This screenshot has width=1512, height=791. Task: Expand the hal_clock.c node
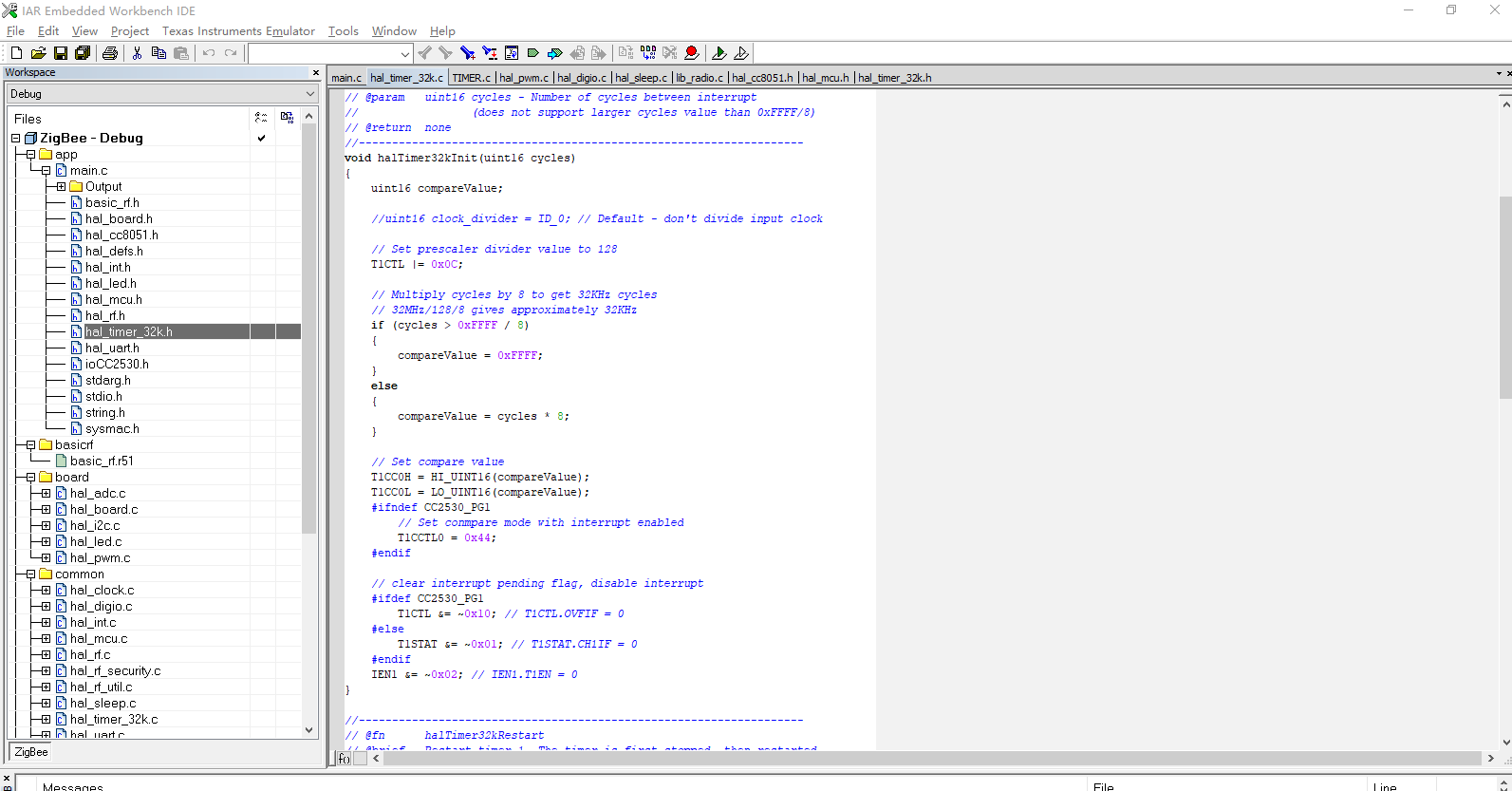pyautogui.click(x=46, y=590)
